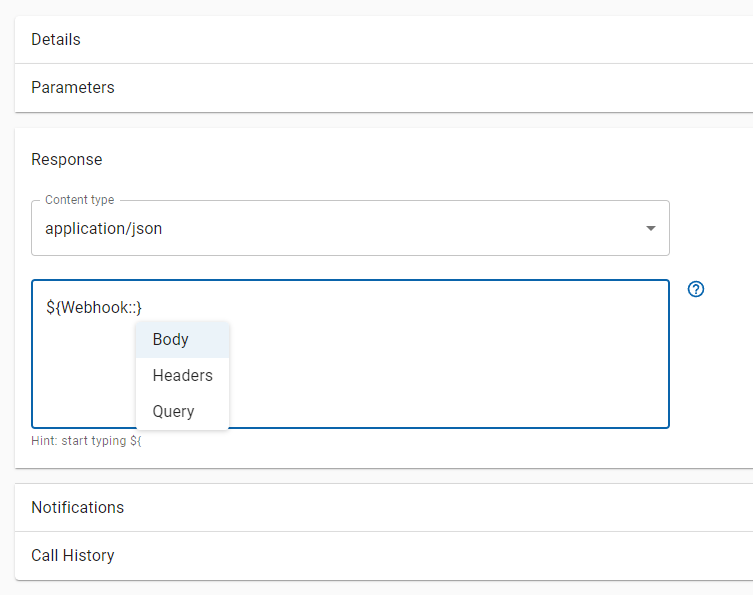Viewport: 753px width, 595px height.
Task: Open the Call History section
Action: coord(73,556)
